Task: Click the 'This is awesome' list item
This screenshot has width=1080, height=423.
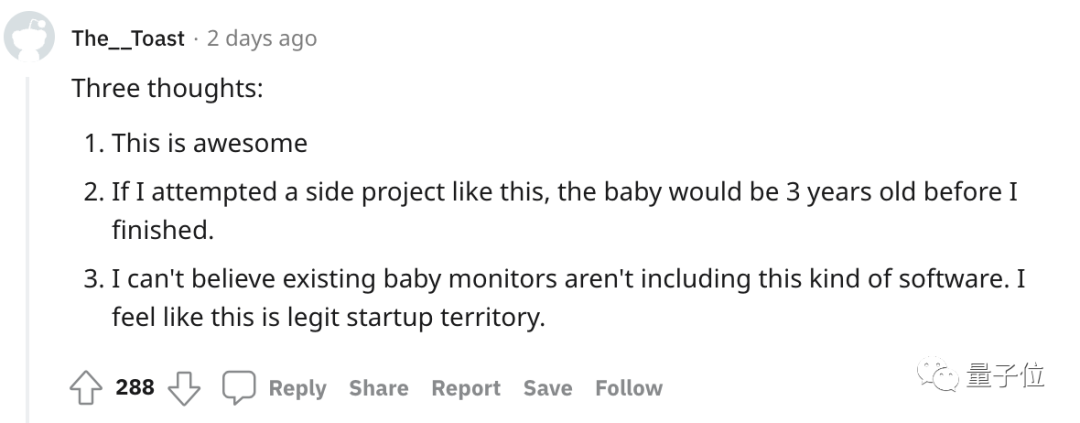Action: pos(209,143)
